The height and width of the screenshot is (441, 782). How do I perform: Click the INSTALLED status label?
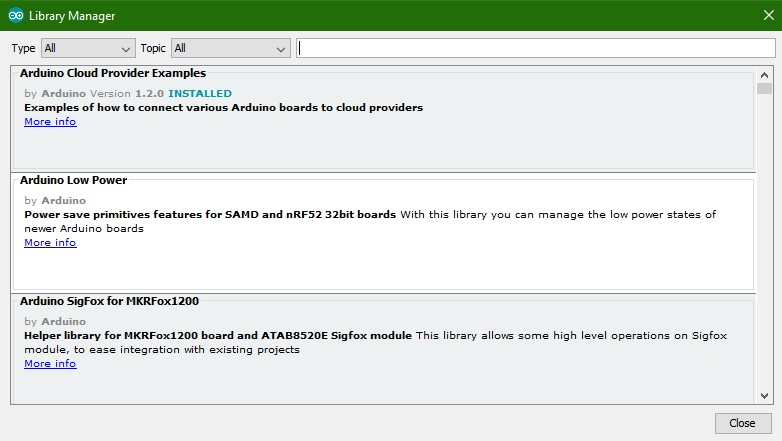click(x=200, y=93)
